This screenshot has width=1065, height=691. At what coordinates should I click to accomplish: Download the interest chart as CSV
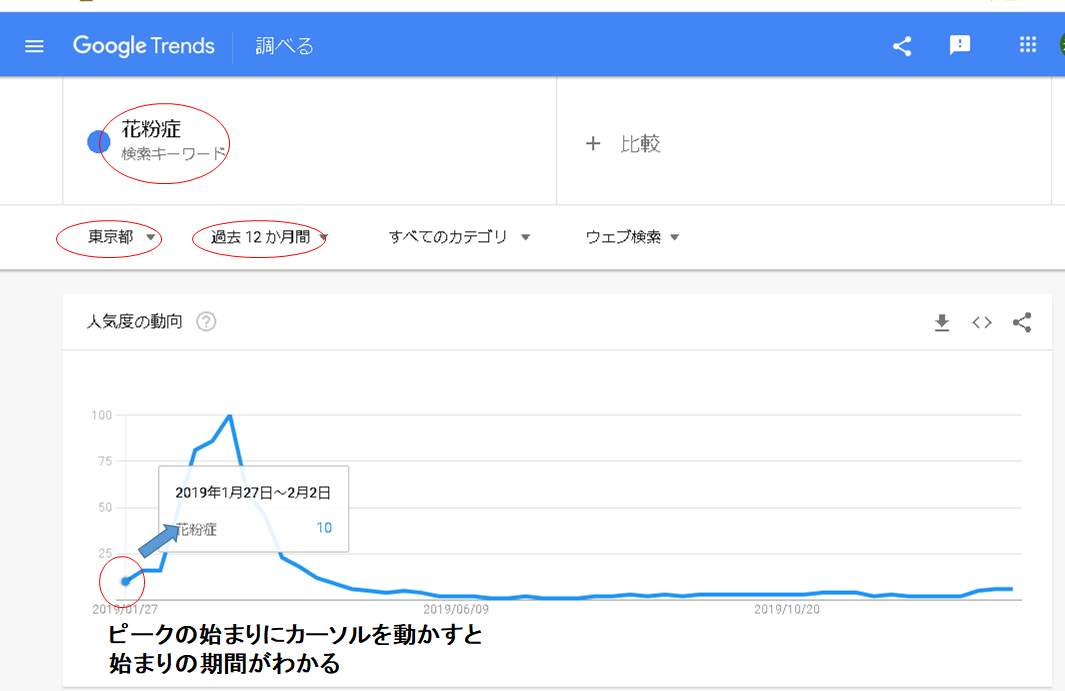pos(942,322)
